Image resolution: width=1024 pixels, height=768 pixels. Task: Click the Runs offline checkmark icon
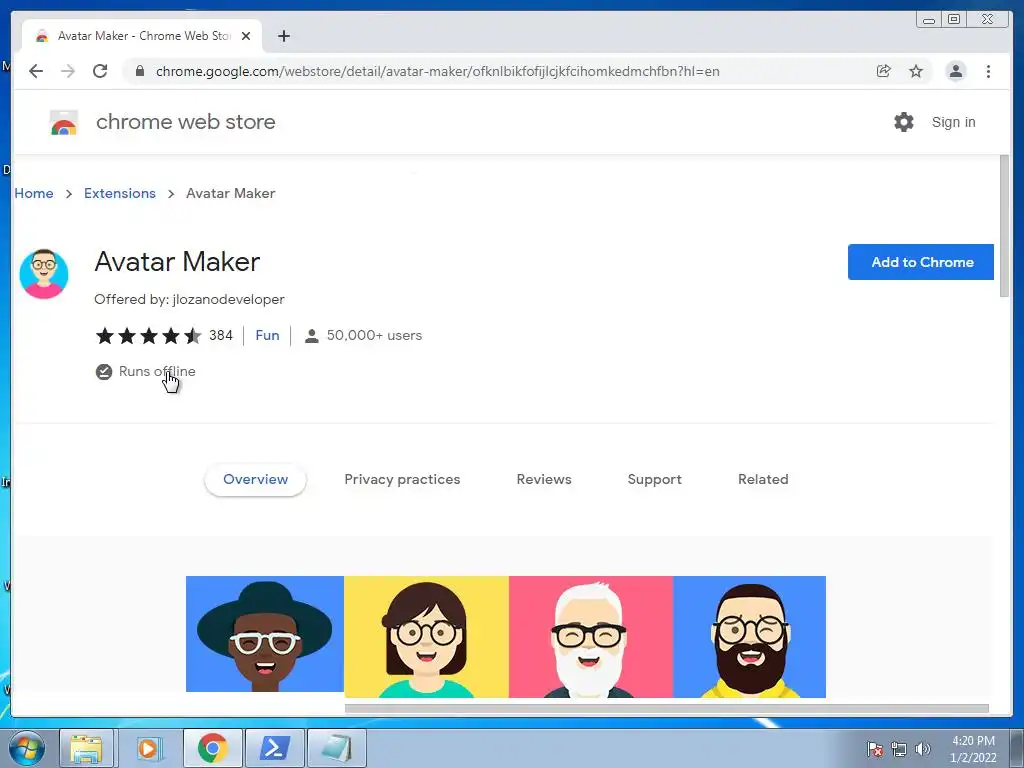[x=104, y=372]
